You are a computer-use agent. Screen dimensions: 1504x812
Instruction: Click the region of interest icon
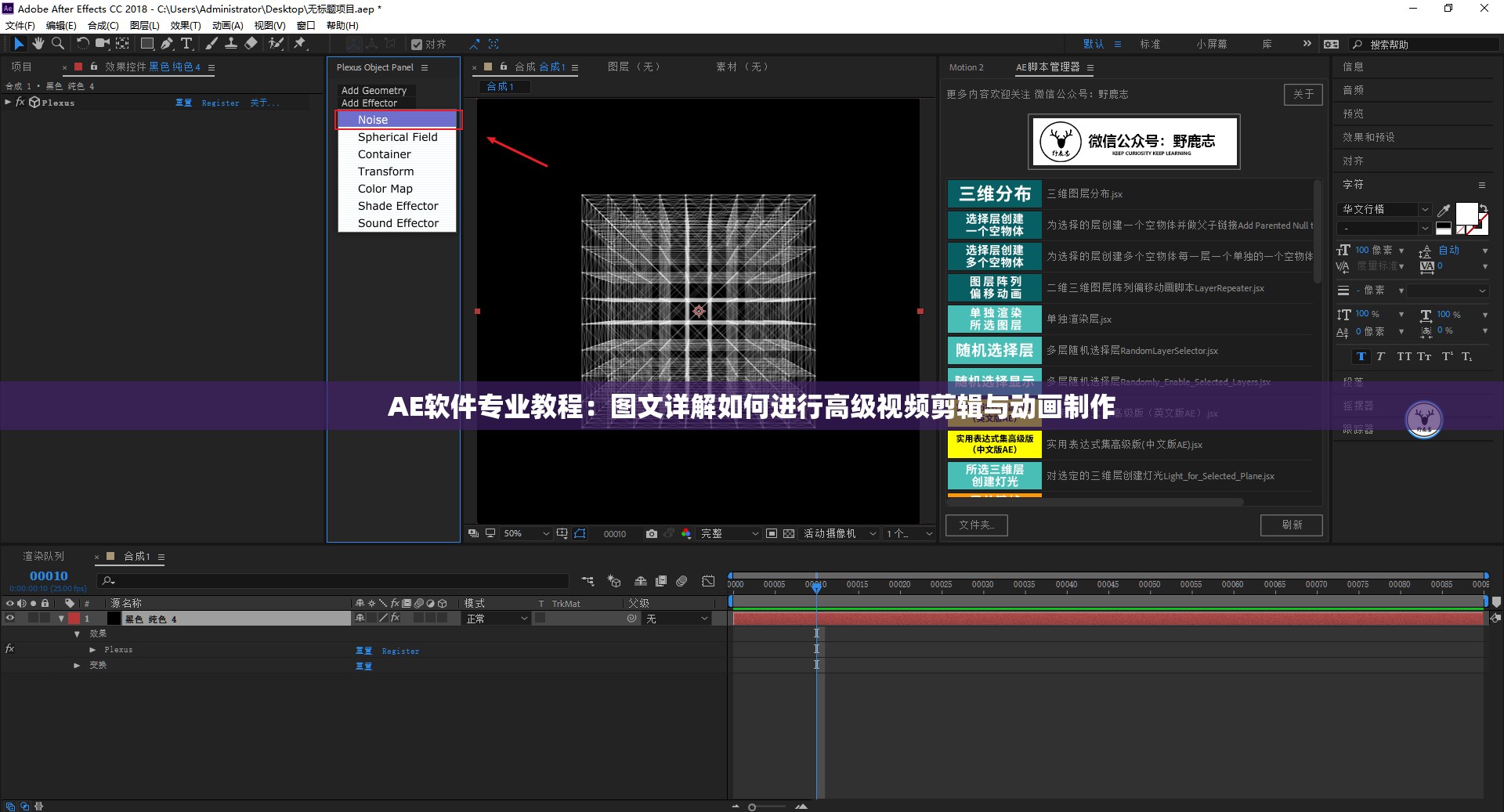[x=772, y=533]
